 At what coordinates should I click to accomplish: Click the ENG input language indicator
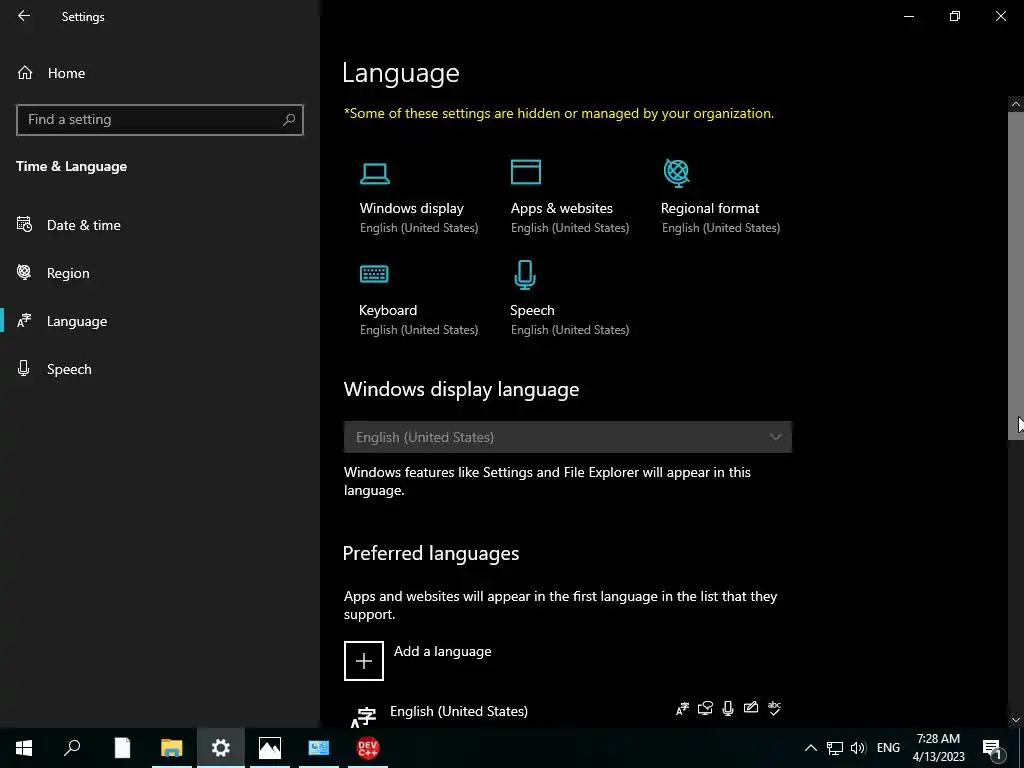tap(888, 748)
